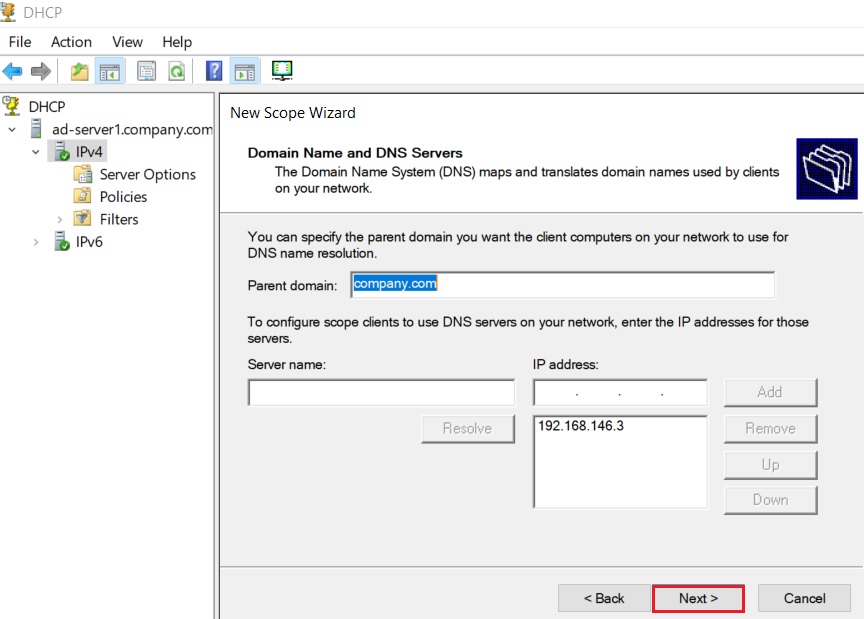Click the Next button in the wizard
This screenshot has height=619, width=864.
(698, 598)
